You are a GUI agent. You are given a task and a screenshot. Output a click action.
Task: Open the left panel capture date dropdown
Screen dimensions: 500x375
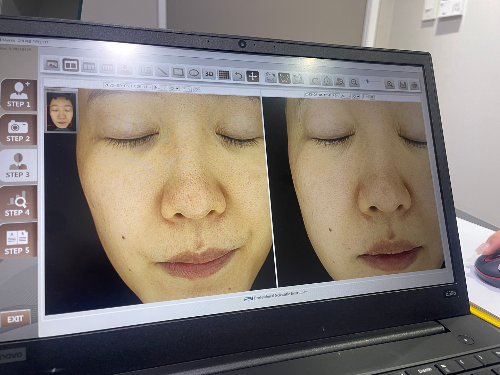(128, 86)
